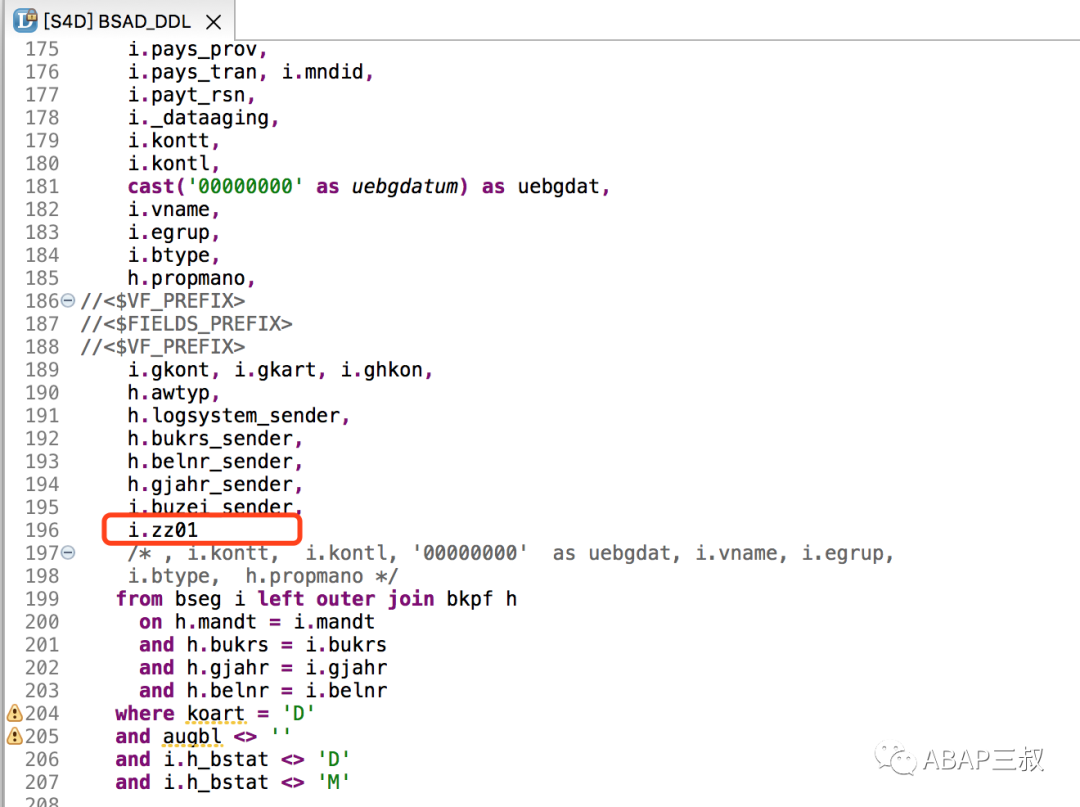Click 'i.gjahr' on line 202
Screen dimensions: 1080x807
click(346, 668)
